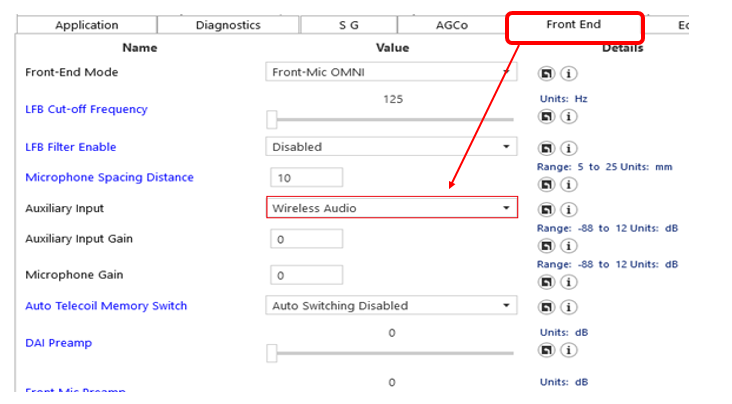View info for Microphone Gain

[568, 281]
